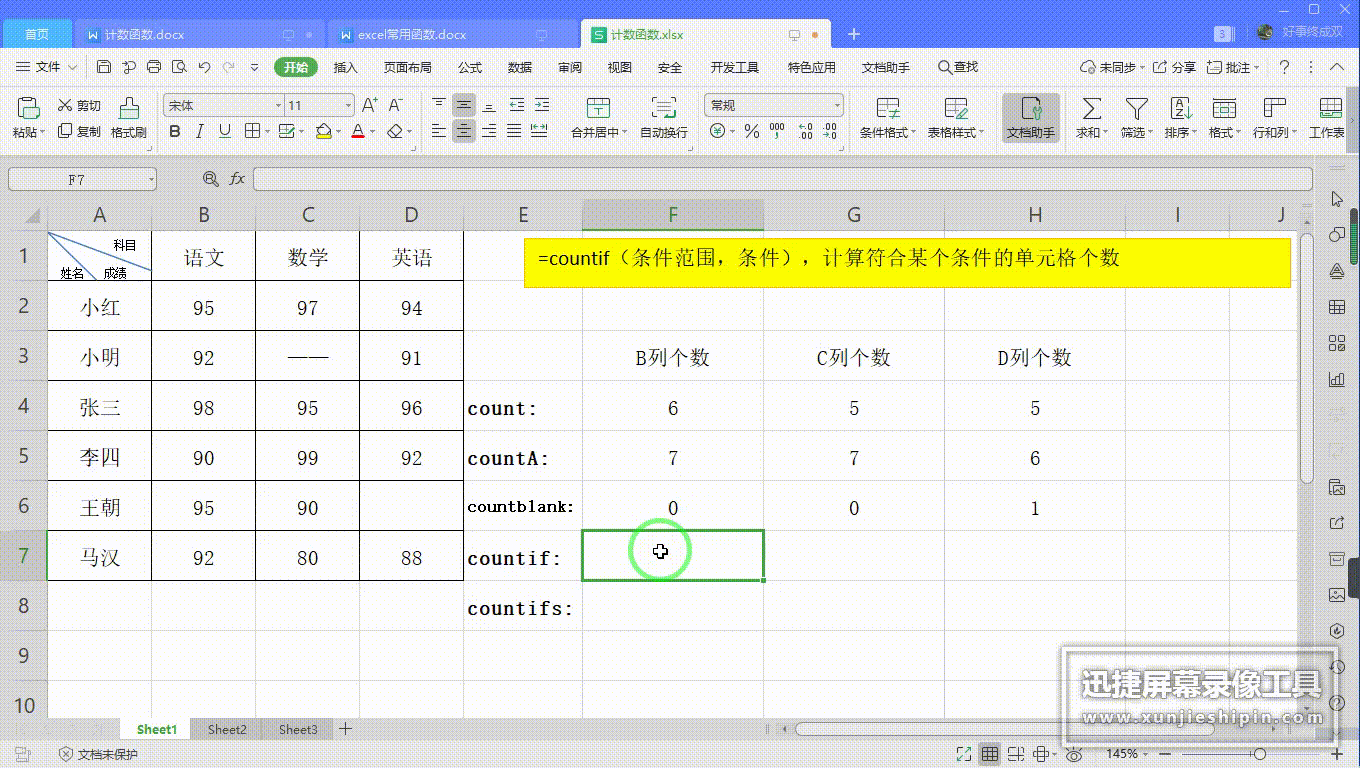Click the Cut (剪切) scissors button
The image size is (1360, 768).
coord(79,106)
